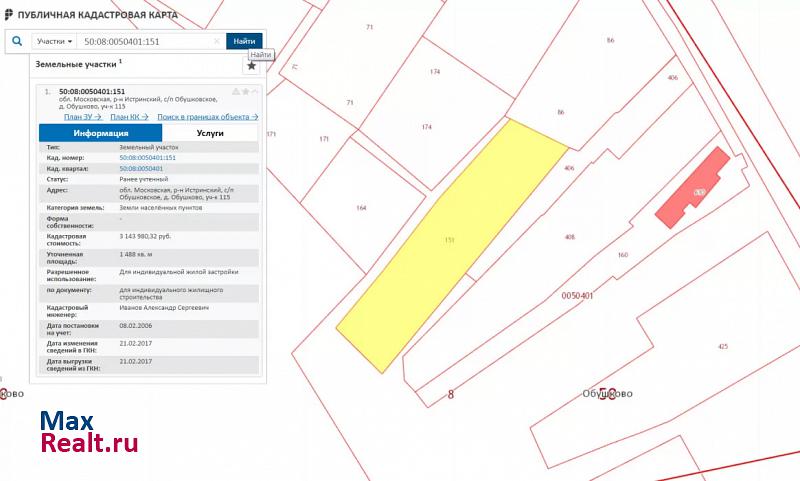The height and width of the screenshot is (481, 800).
Task: Toggle the small star on the result card
Action: pyautogui.click(x=245, y=91)
